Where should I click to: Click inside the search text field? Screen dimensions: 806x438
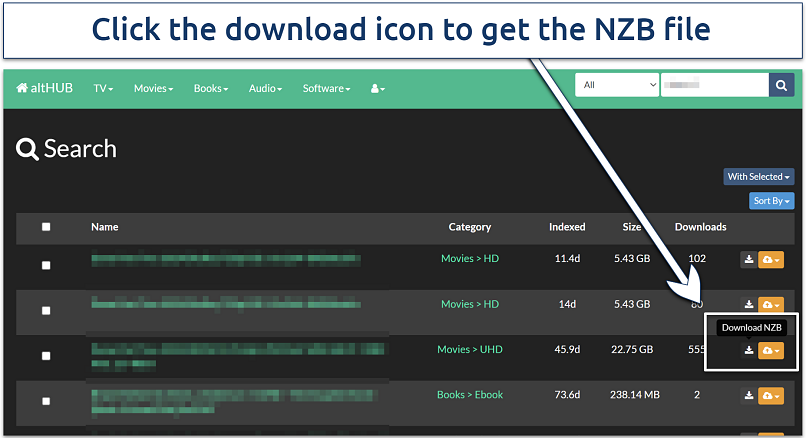[713, 85]
